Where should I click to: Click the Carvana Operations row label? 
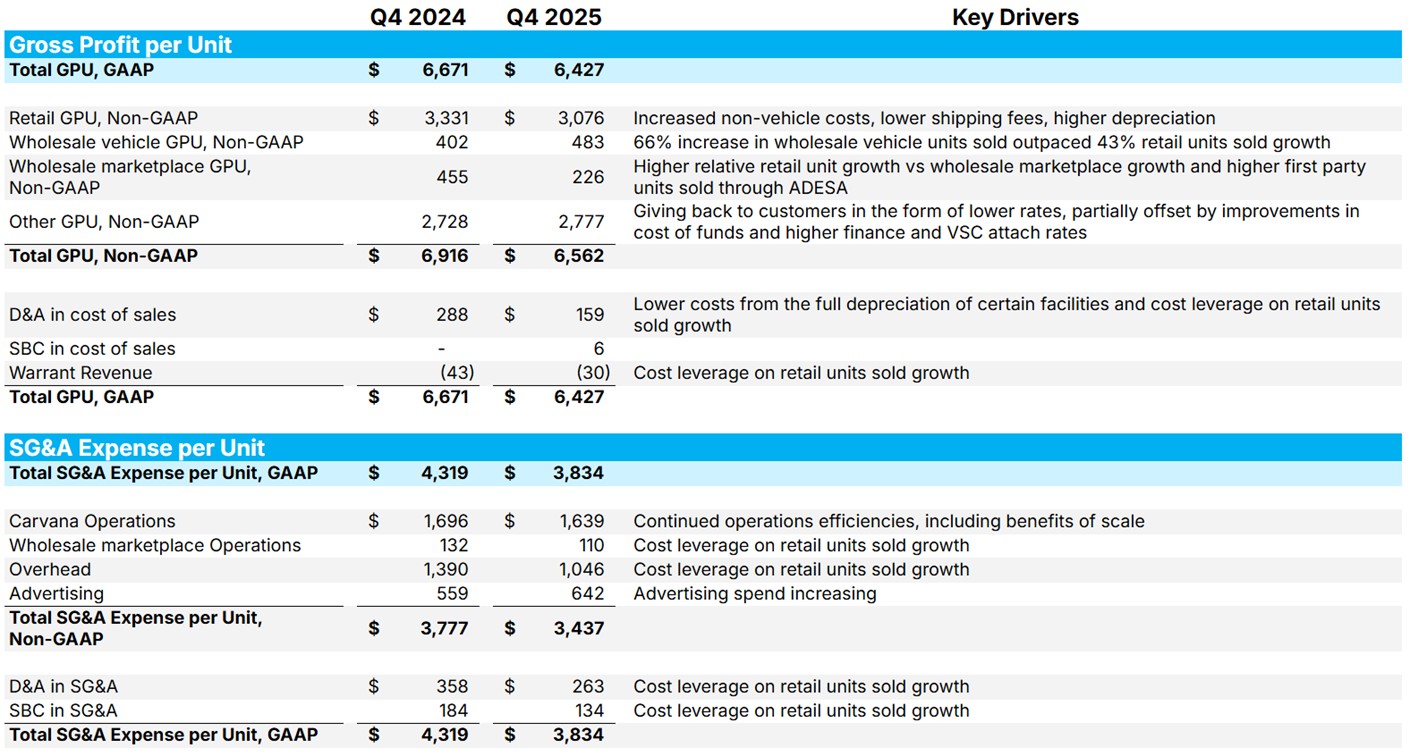pos(92,521)
